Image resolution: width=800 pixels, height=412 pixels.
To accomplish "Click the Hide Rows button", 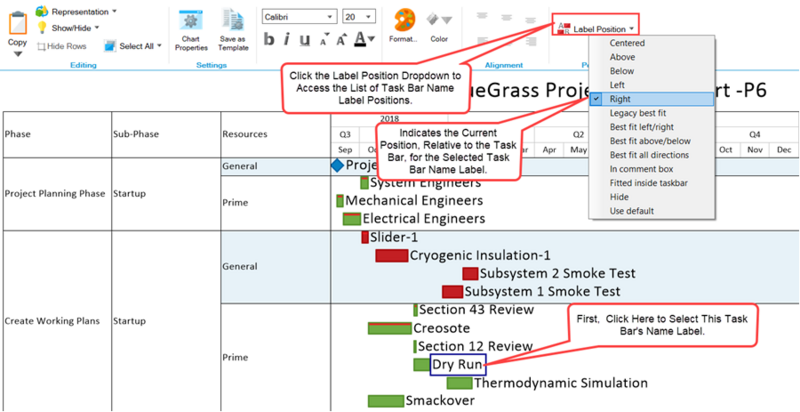I will click(62, 46).
